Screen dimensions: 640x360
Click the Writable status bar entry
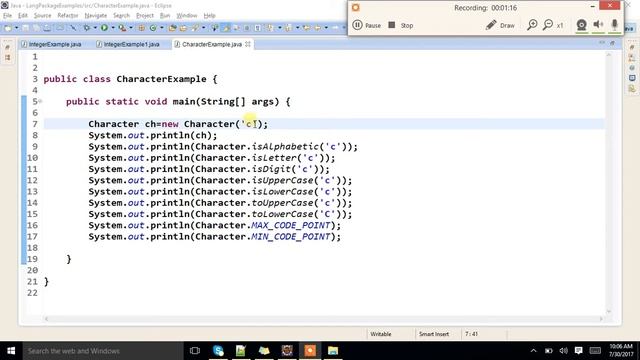(380, 334)
